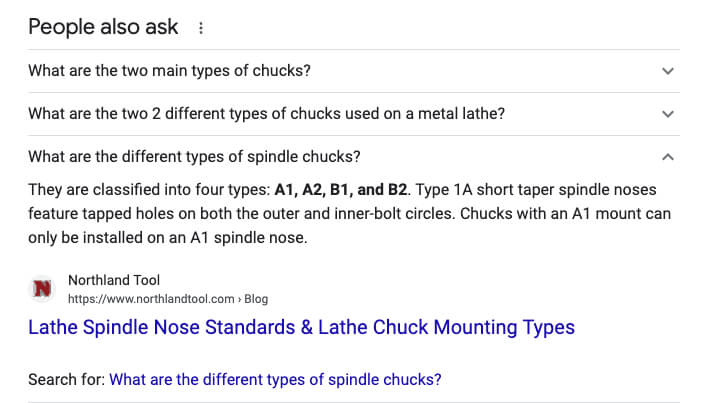710x403 pixels.
Task: Click the People also ask heading
Action: coord(103,27)
